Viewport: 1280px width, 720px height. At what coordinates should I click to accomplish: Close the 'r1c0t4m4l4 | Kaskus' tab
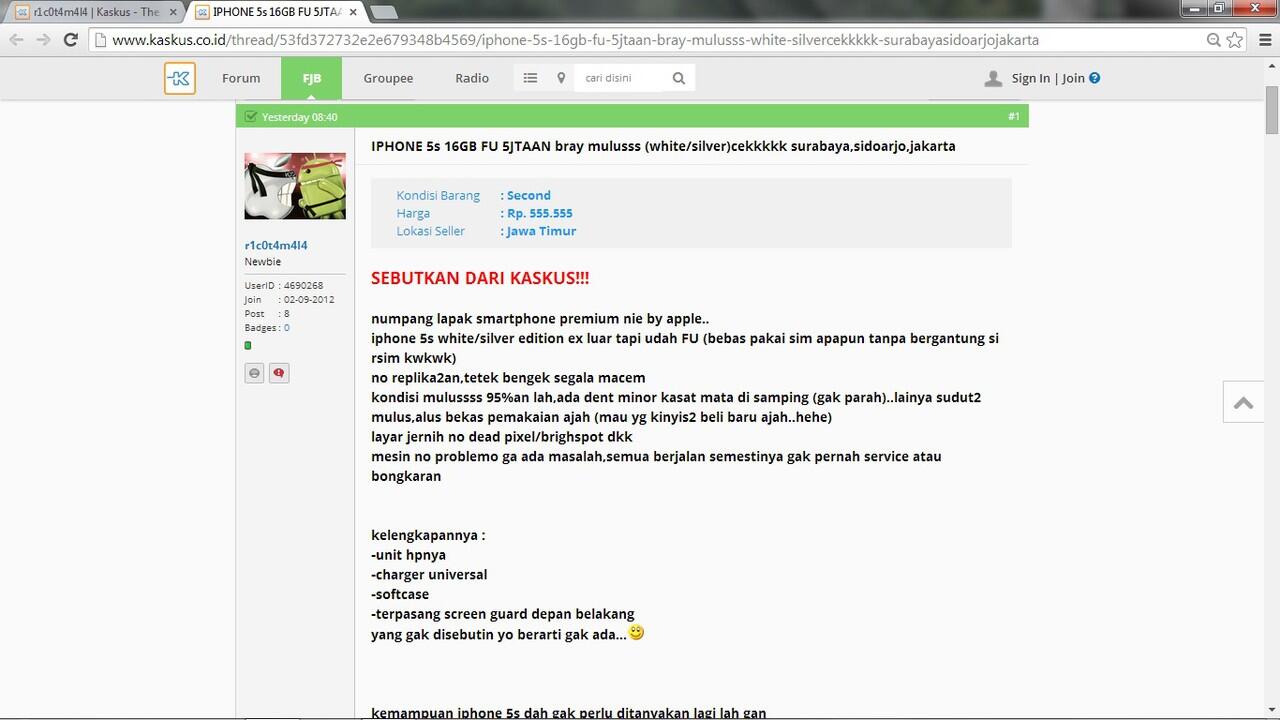coord(173,12)
